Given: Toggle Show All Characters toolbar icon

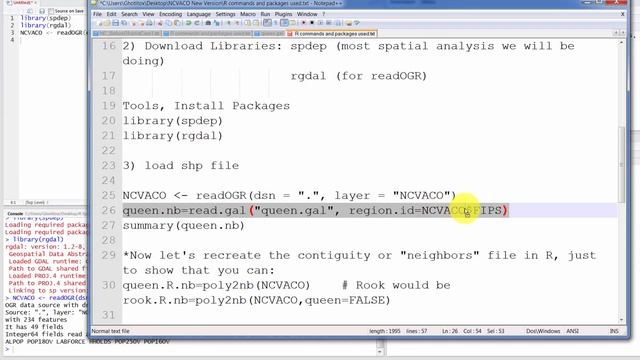Looking at the screenshot, I should [275, 23].
